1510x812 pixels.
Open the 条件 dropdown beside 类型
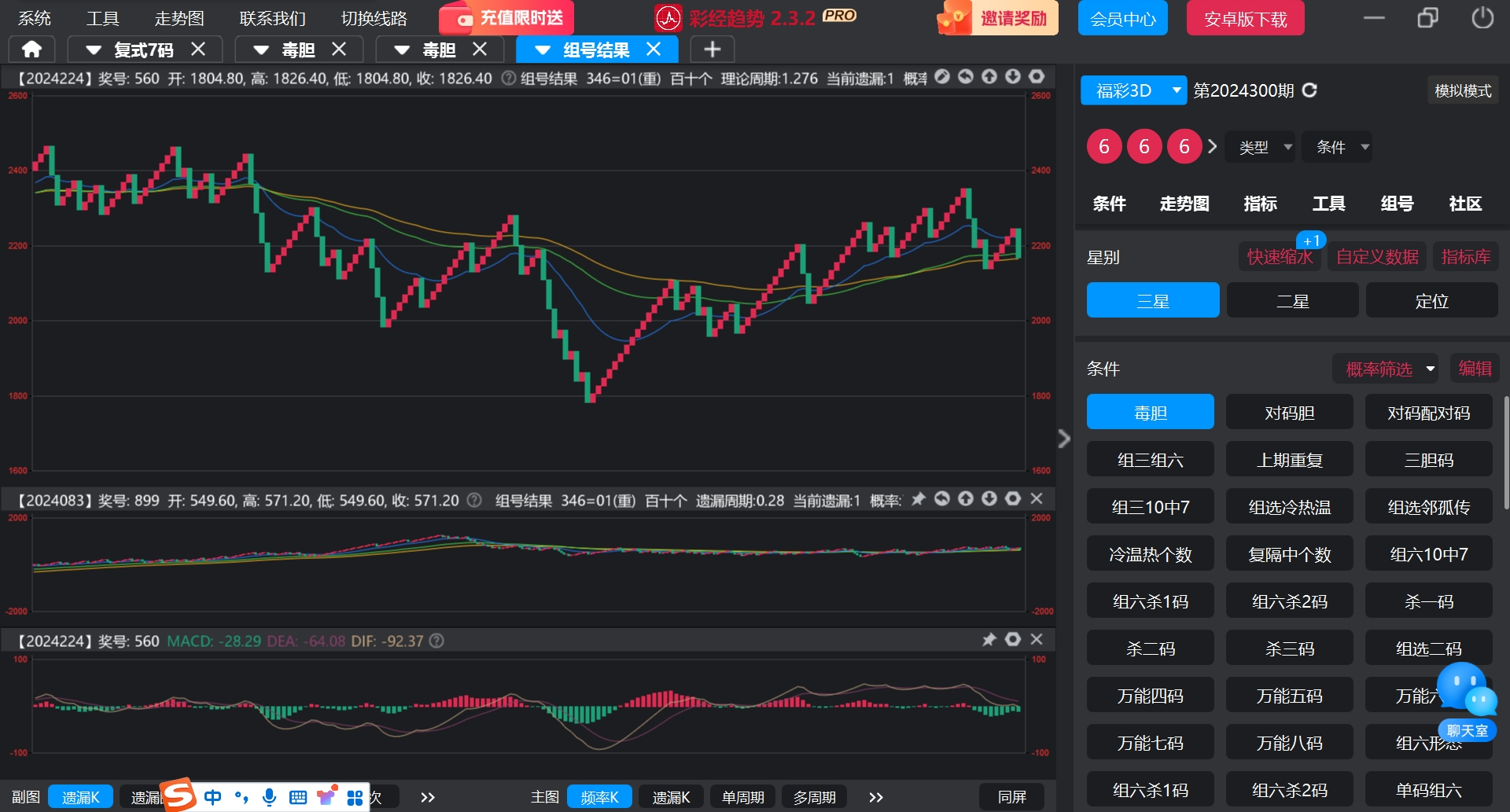[1338, 147]
